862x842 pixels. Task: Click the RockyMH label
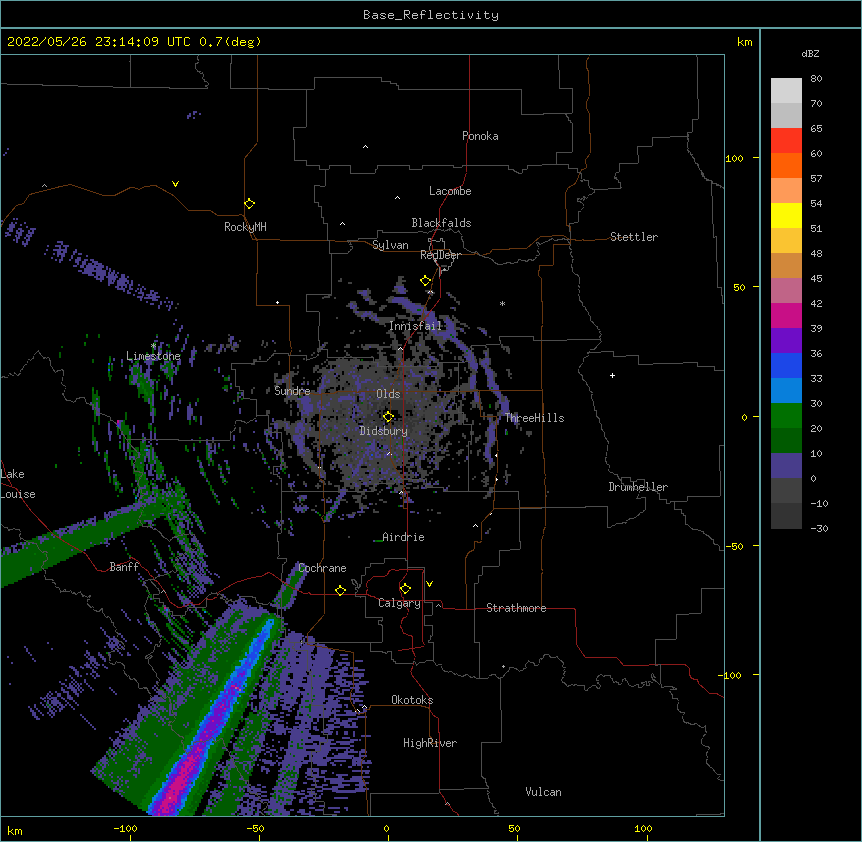tap(245, 227)
